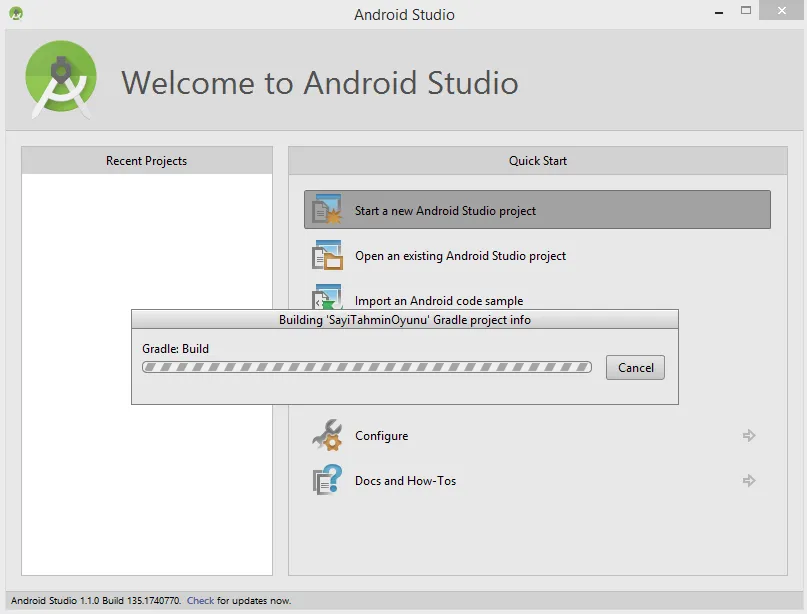Click the Gradle build progress bar
Screen dimensions: 807x614
coord(366,367)
